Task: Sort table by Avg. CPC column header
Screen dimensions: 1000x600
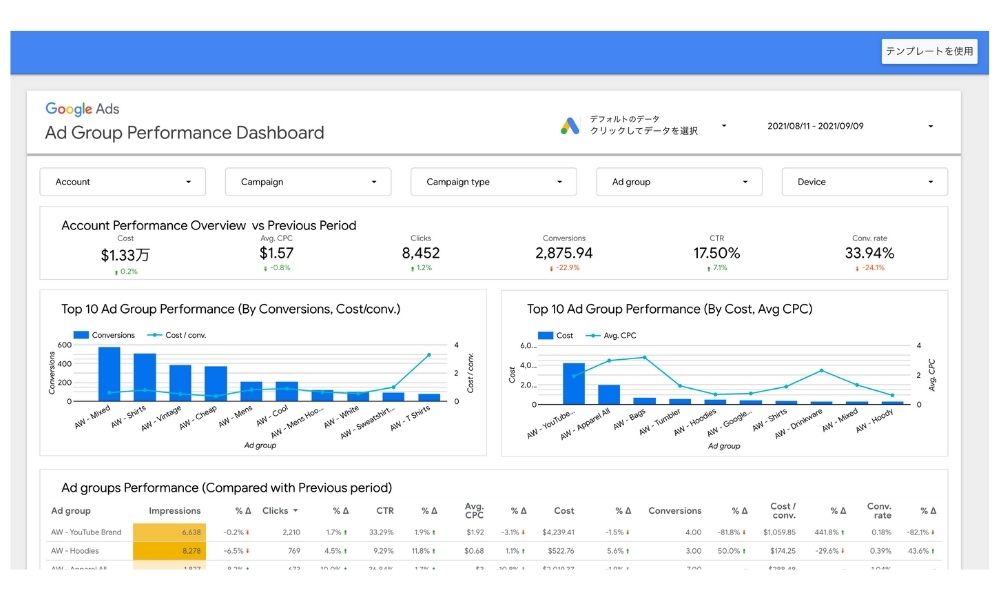Action: 474,510
